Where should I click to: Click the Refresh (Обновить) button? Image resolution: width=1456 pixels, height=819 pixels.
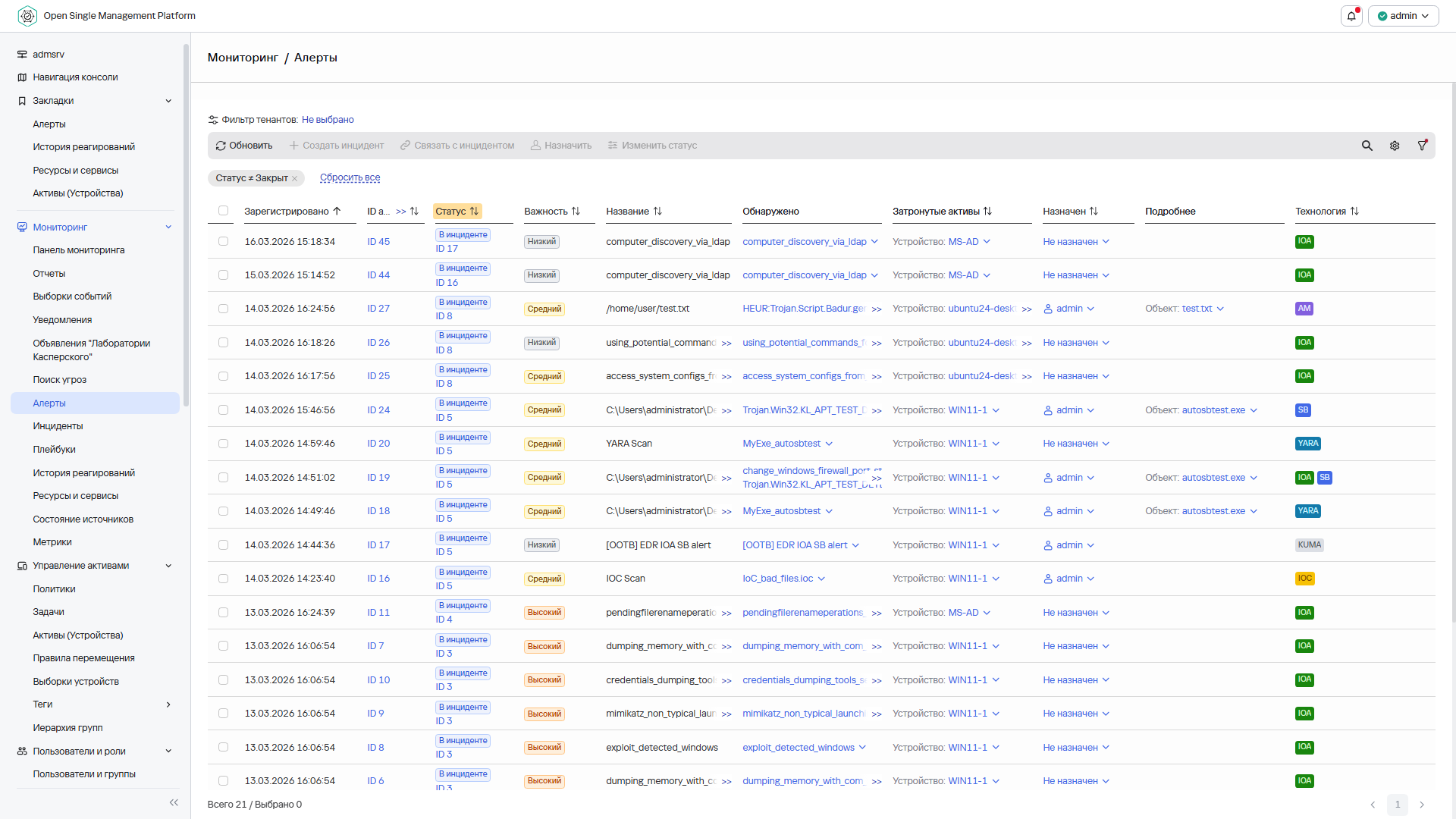(243, 146)
